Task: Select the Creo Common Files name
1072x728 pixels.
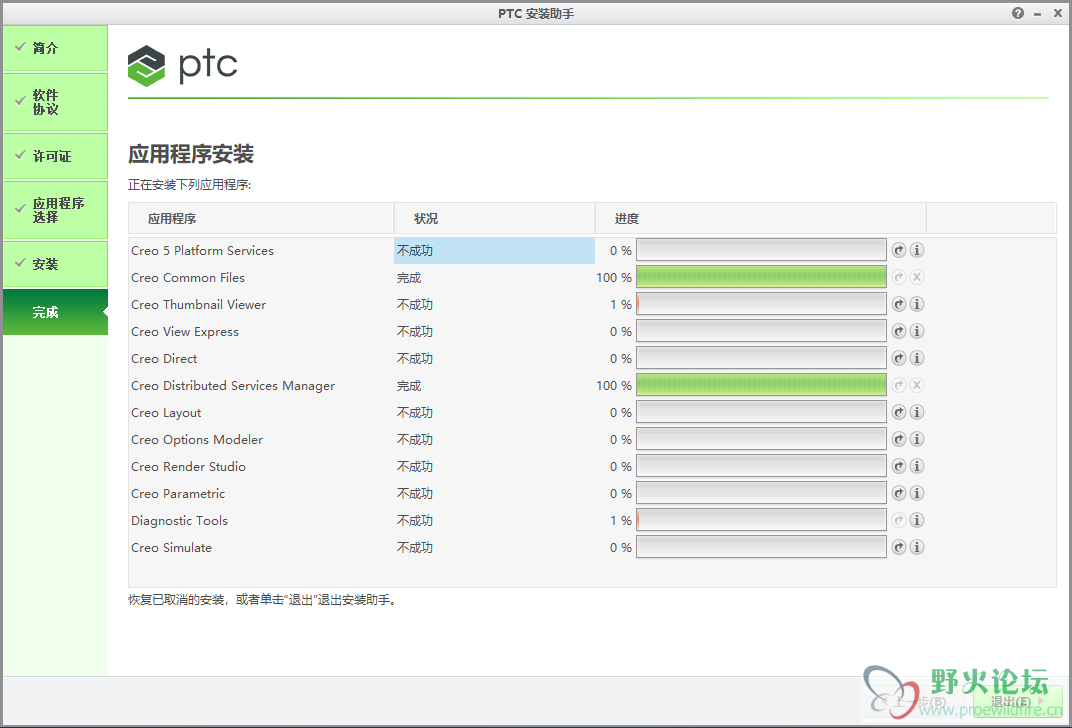Action: [188, 278]
